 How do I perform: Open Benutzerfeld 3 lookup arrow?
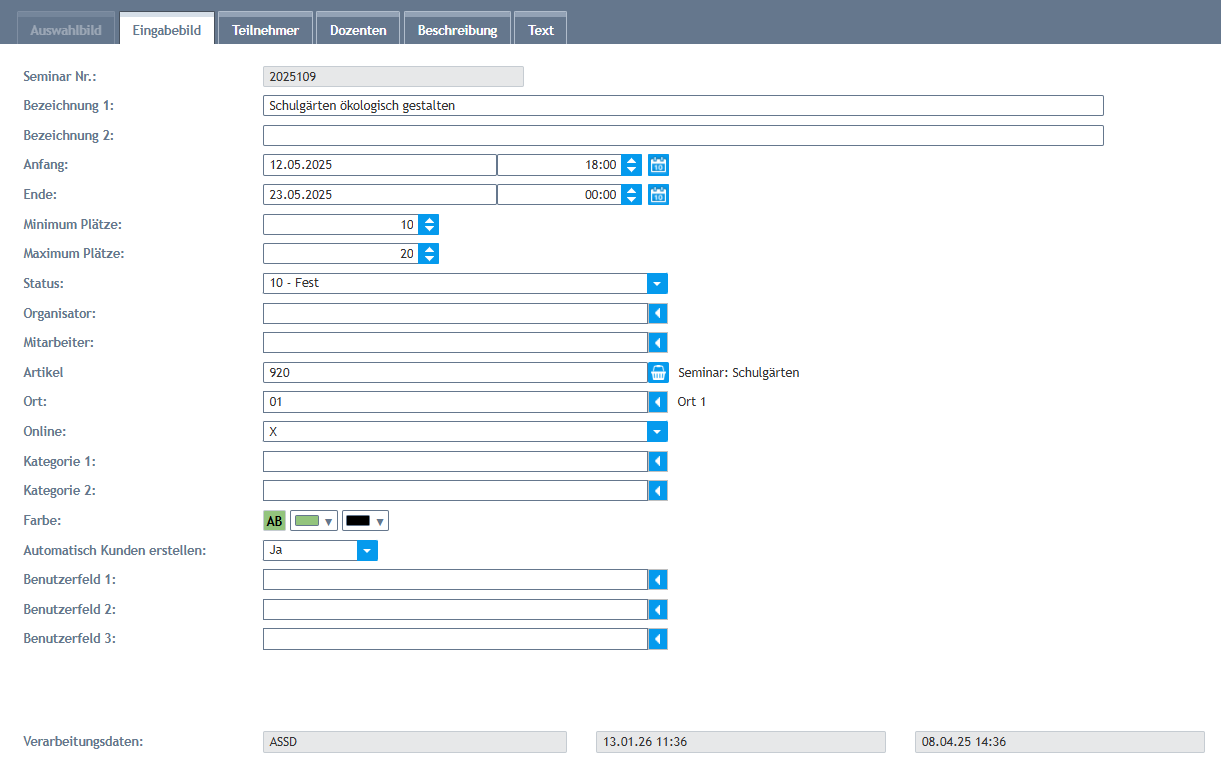click(658, 638)
